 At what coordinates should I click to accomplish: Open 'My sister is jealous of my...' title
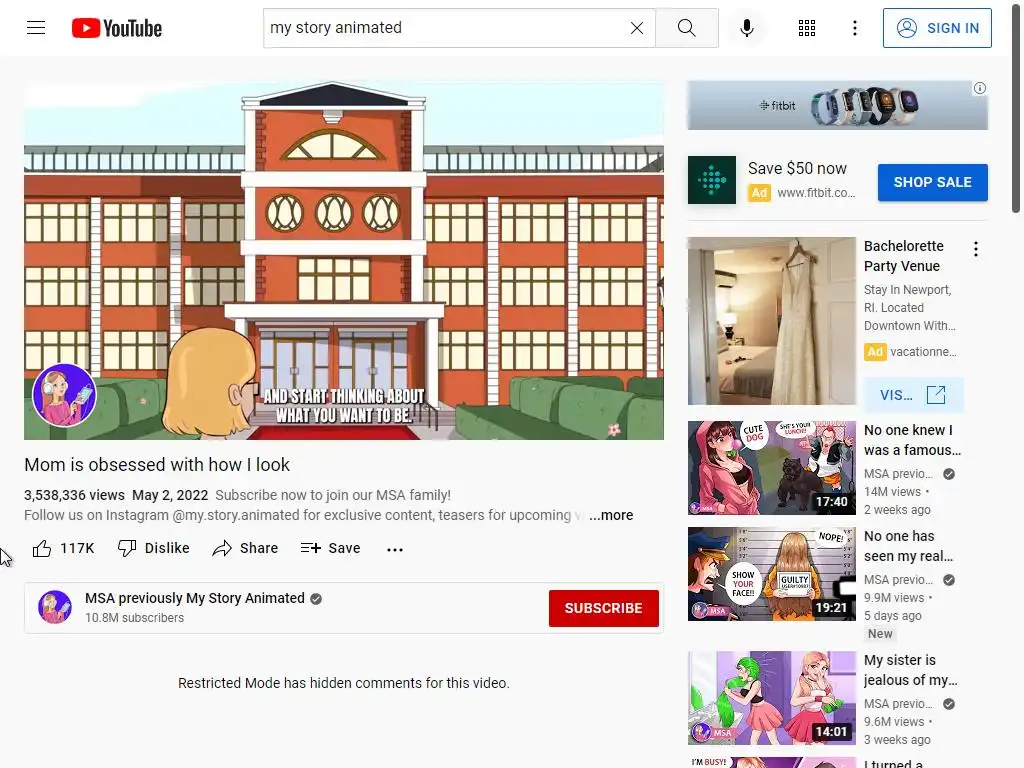pyautogui.click(x=911, y=670)
